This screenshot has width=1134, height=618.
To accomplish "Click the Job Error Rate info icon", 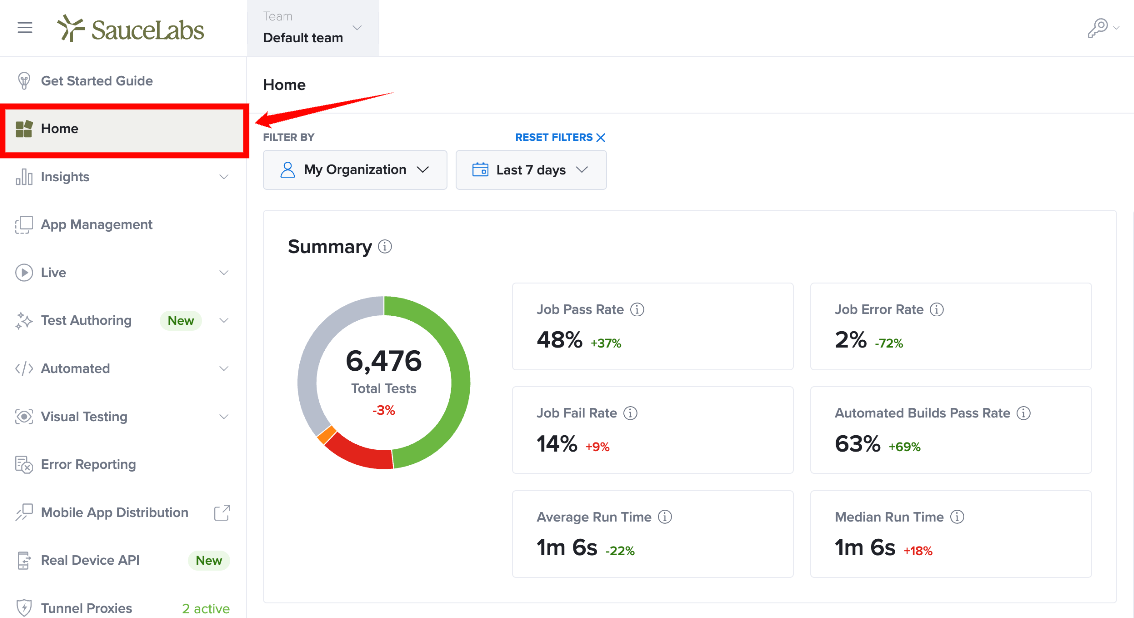I will point(937,309).
